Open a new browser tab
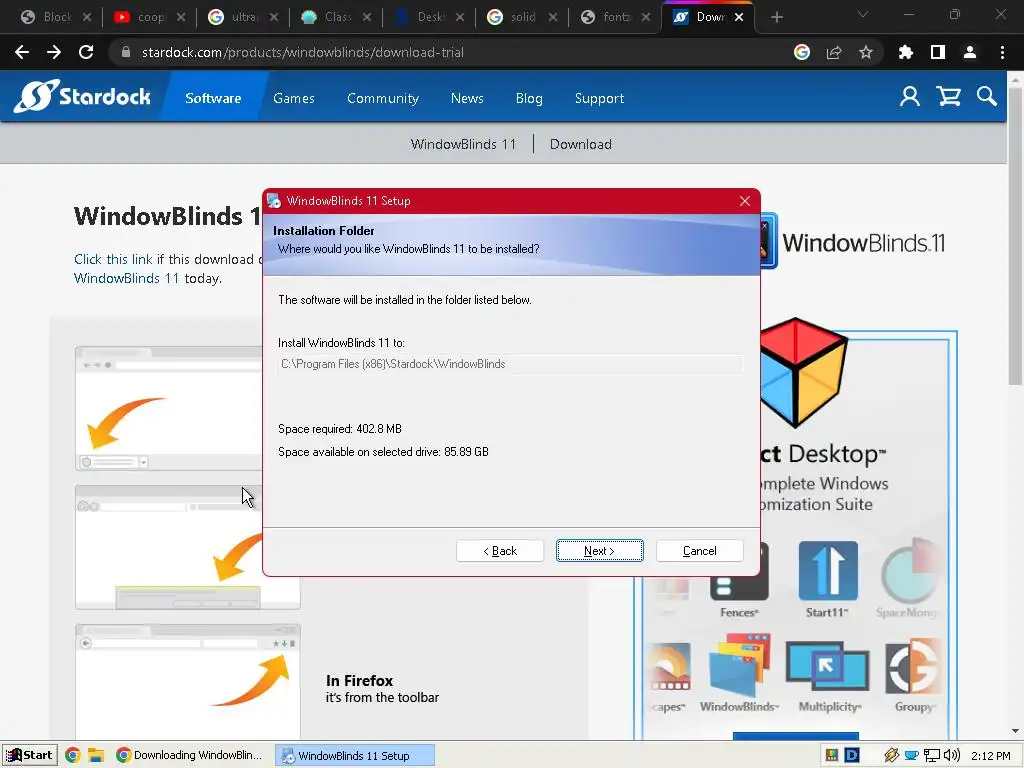The image size is (1024, 768). (776, 17)
